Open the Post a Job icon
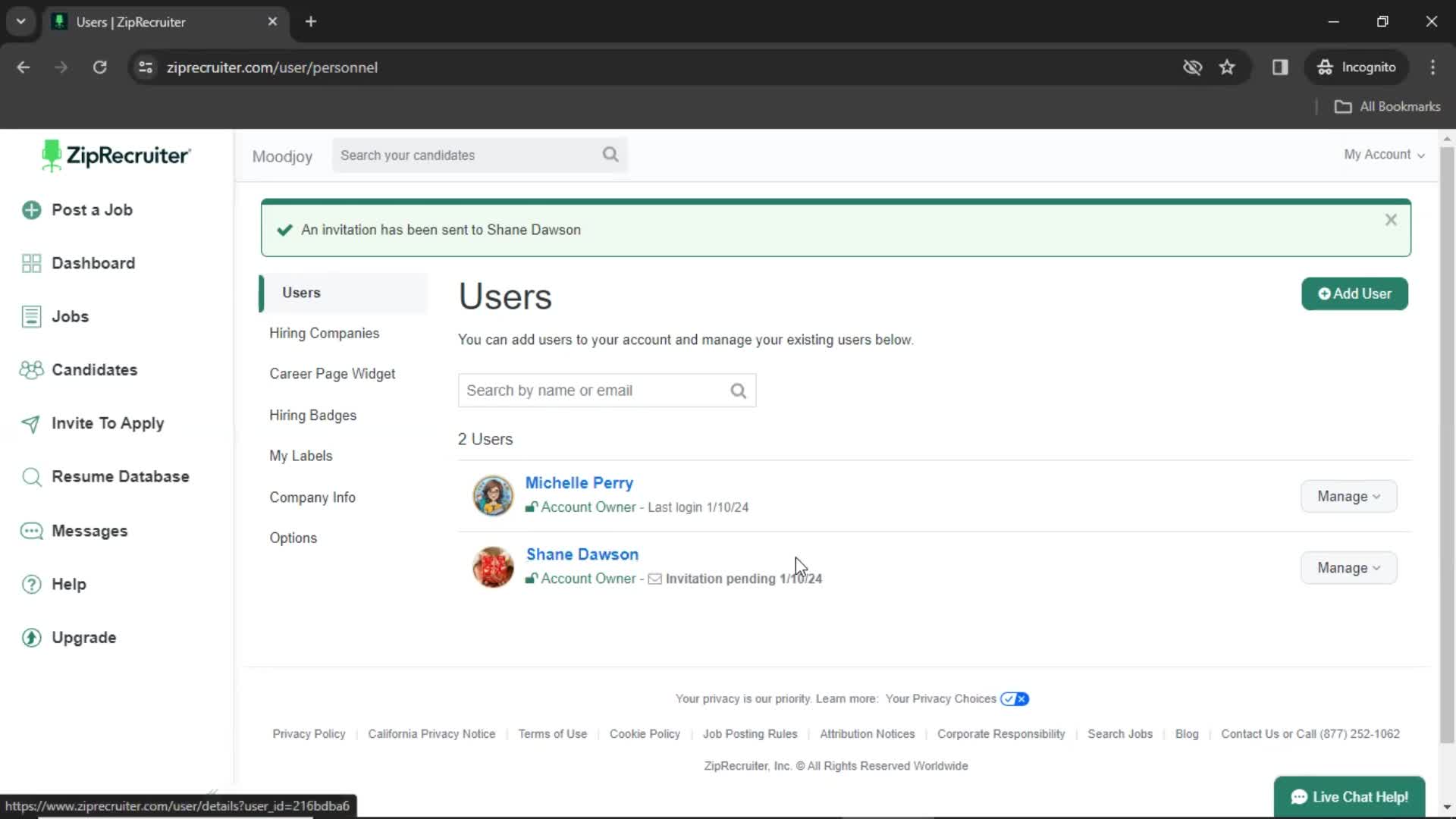 [x=32, y=210]
